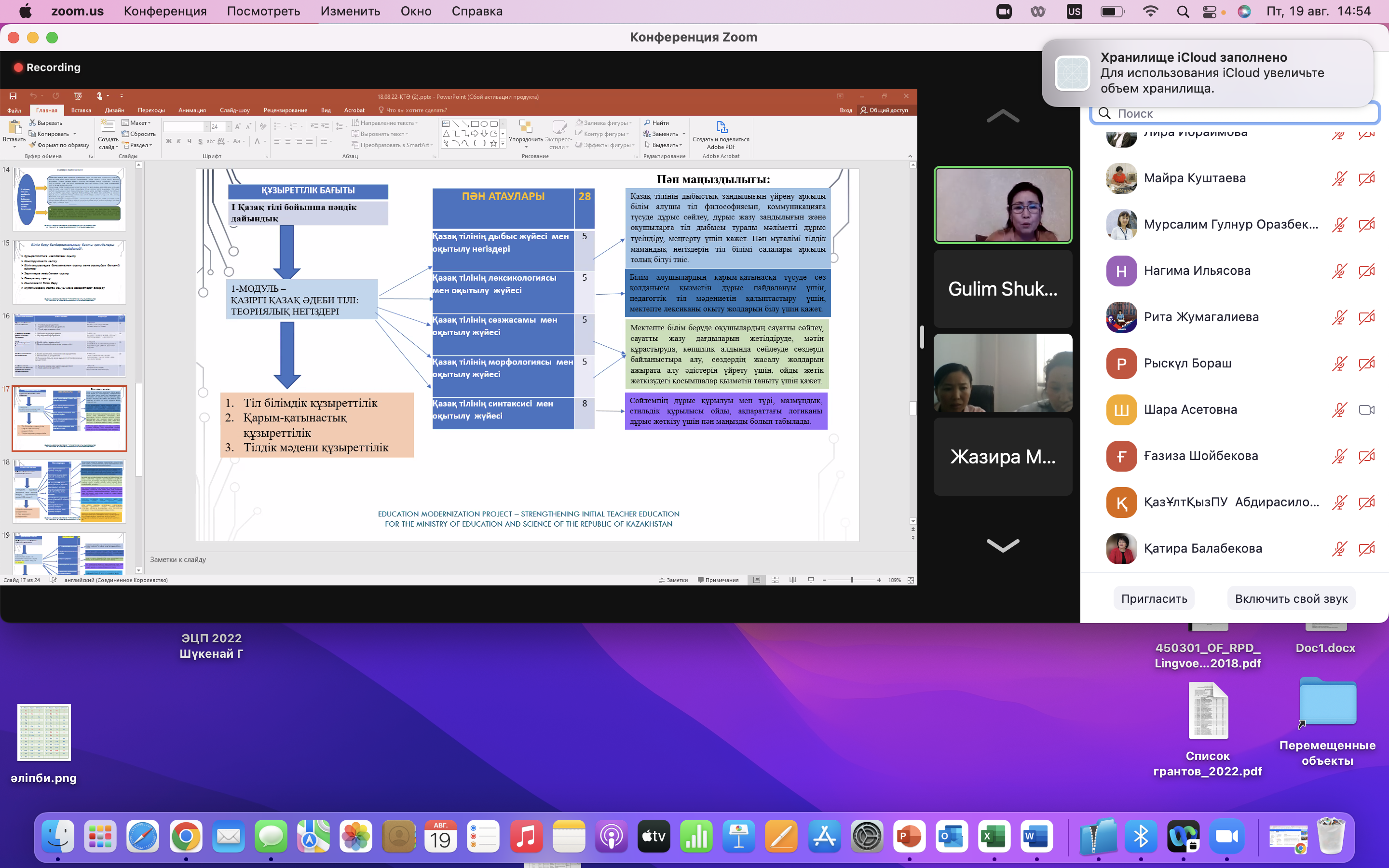The height and width of the screenshot is (868, 1389).
Task: Open PowerPoint from the Dock
Action: pyautogui.click(x=909, y=837)
